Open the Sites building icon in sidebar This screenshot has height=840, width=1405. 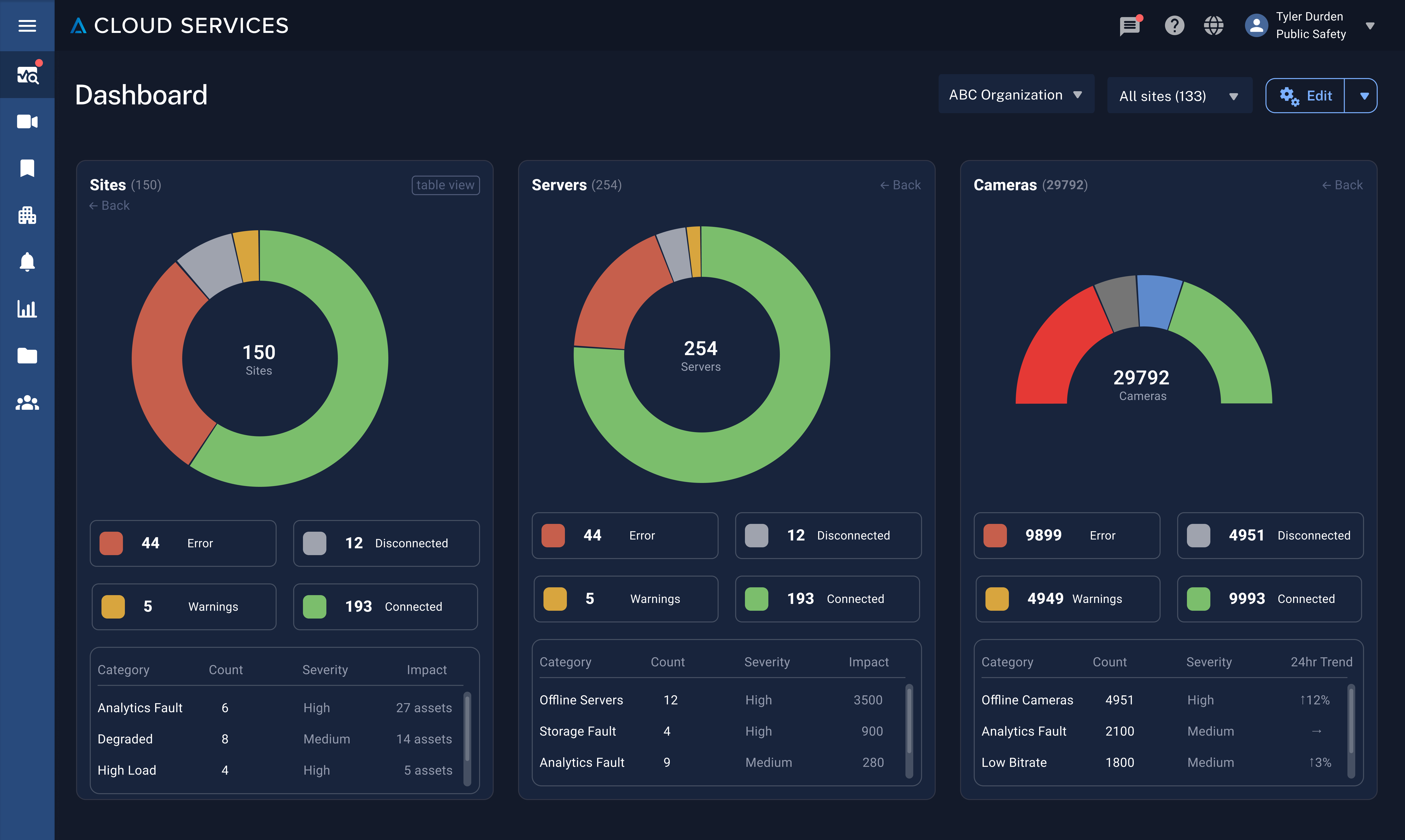[27, 215]
